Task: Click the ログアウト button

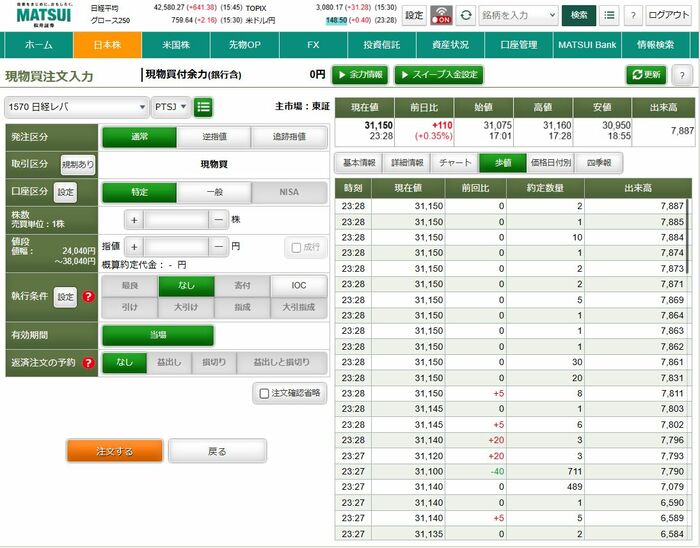Action: [668, 15]
